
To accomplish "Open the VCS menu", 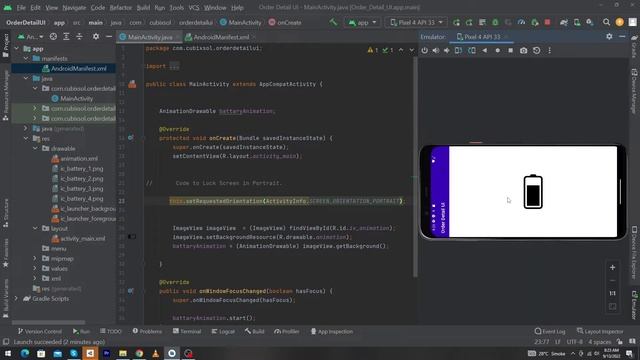I will [194, 7].
